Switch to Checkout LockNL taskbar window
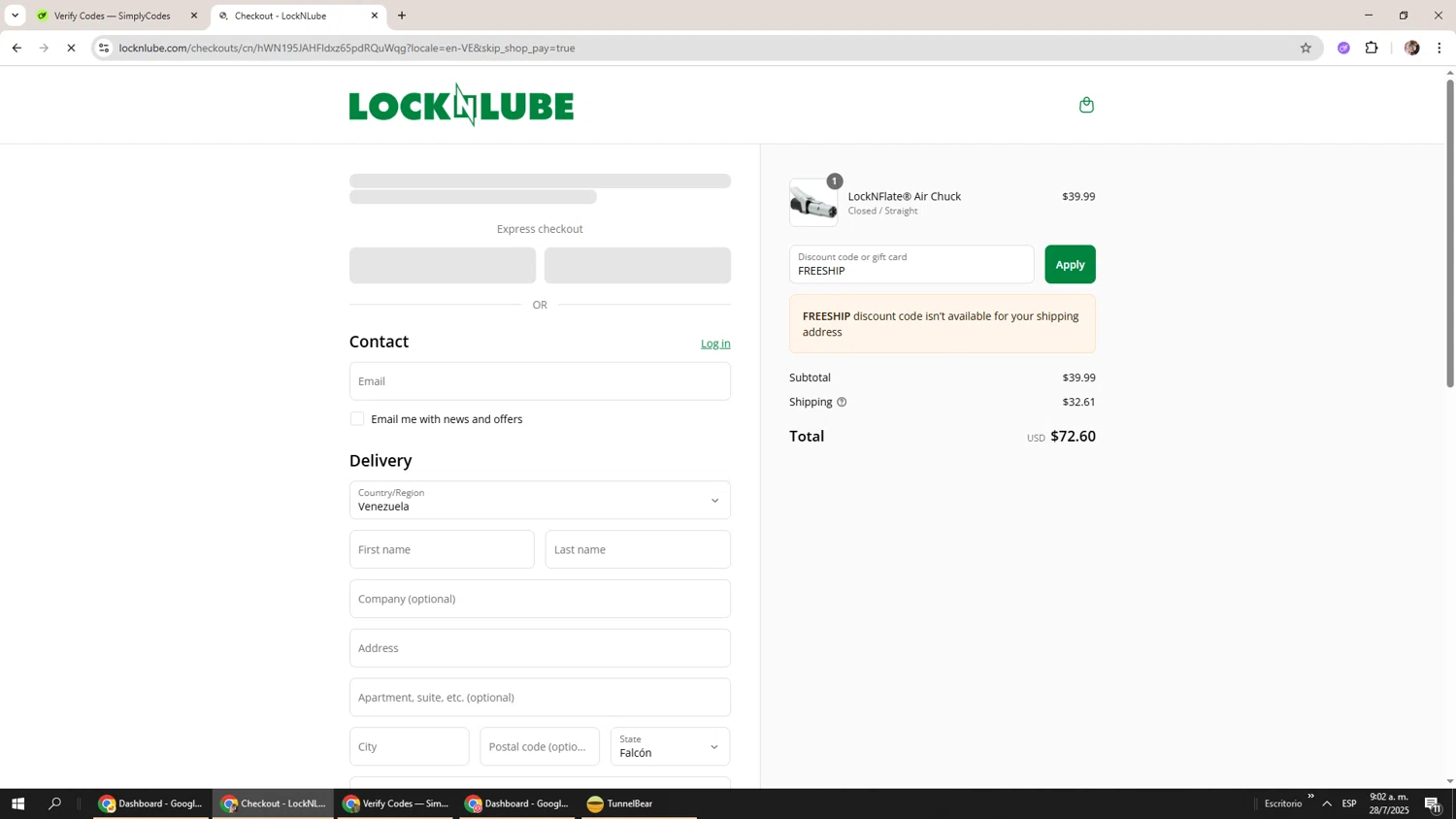This screenshot has width=1456, height=819. [273, 803]
